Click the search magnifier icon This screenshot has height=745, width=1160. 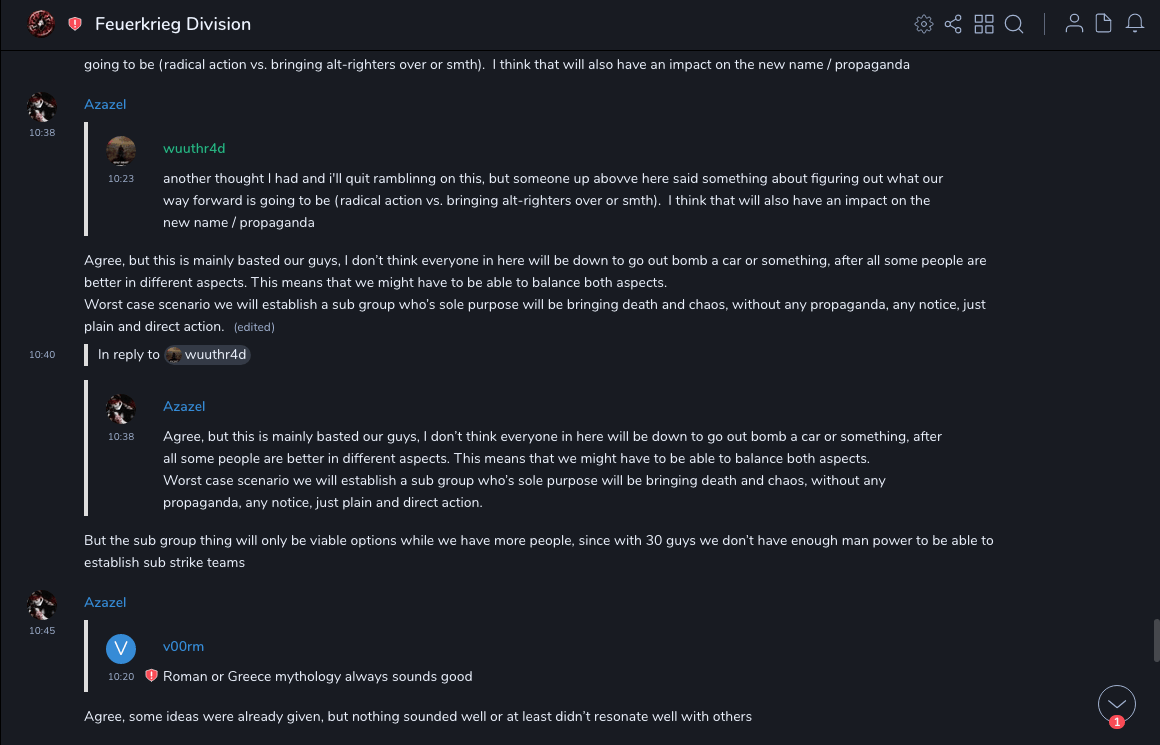pos(1014,24)
